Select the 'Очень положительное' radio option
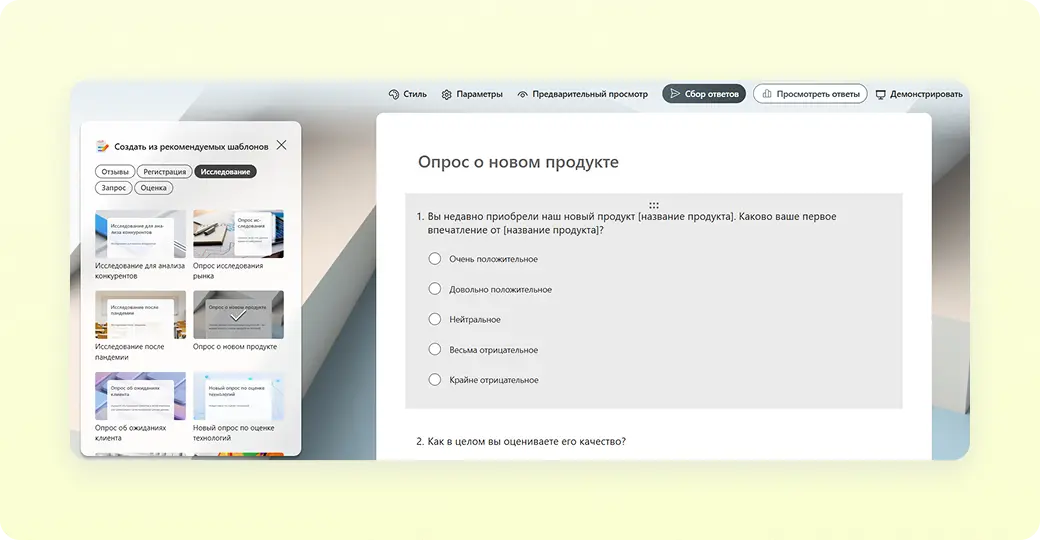Screen dimensions: 1040x540 pyautogui.click(x=435, y=259)
